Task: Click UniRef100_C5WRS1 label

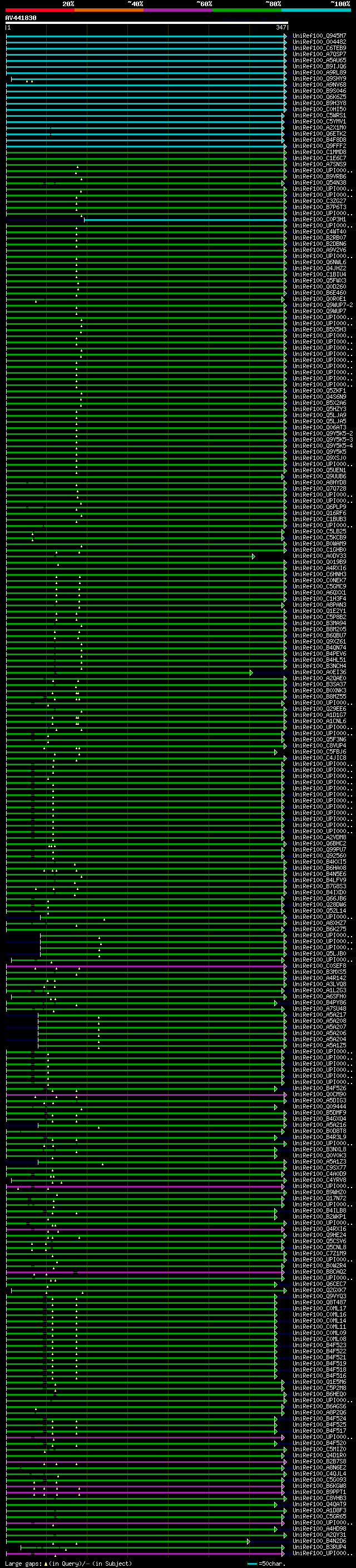Action: point(319,115)
